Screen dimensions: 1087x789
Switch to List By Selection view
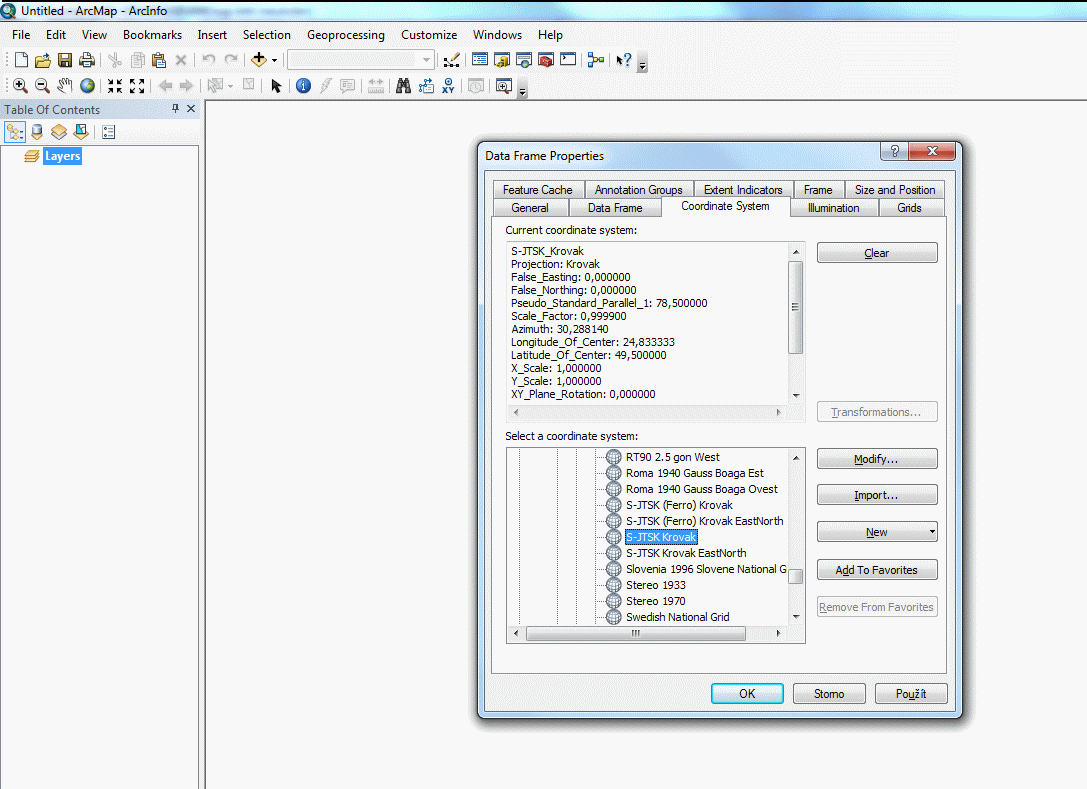point(81,132)
